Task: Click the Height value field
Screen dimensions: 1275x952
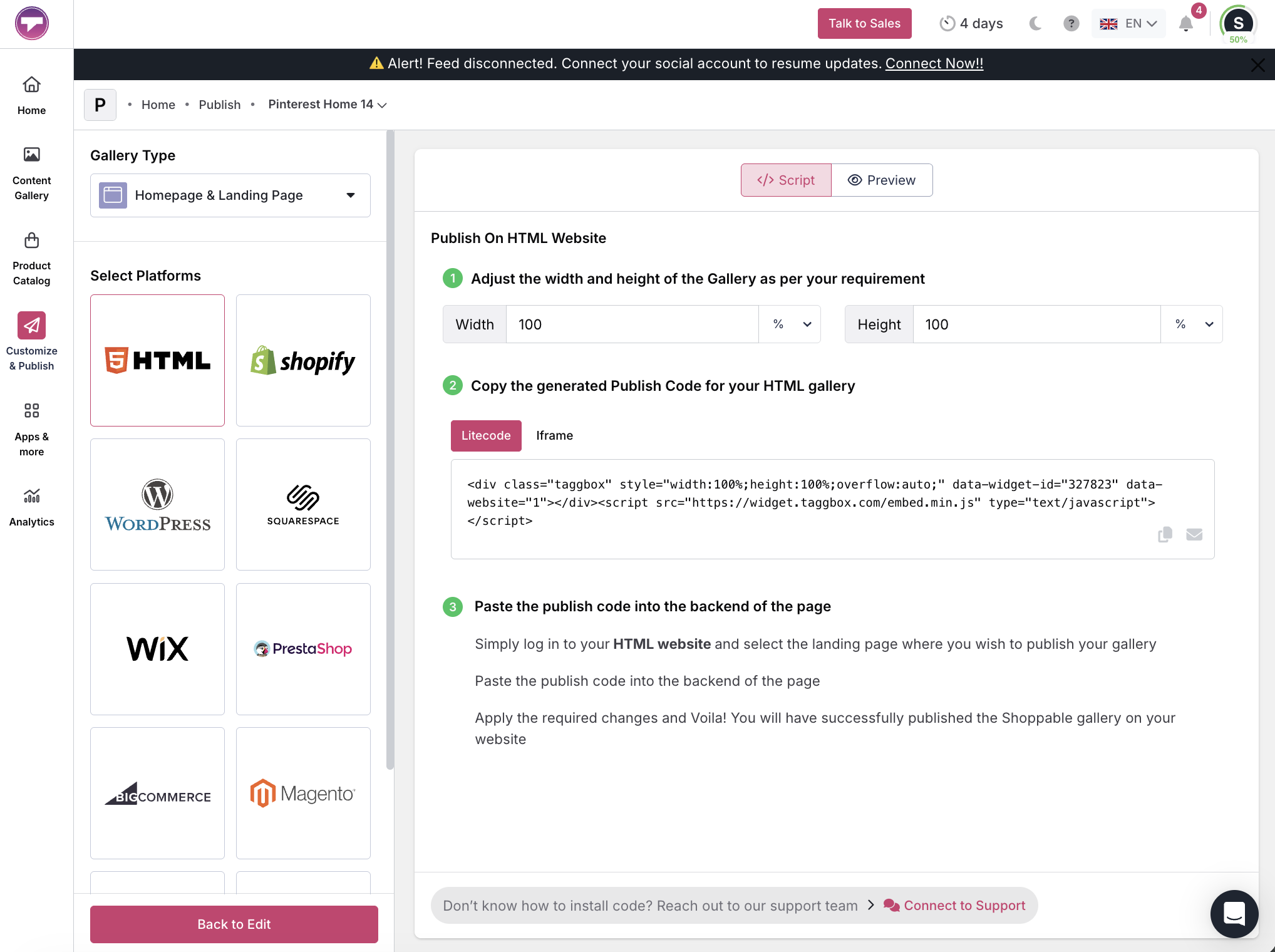Action: (1036, 324)
